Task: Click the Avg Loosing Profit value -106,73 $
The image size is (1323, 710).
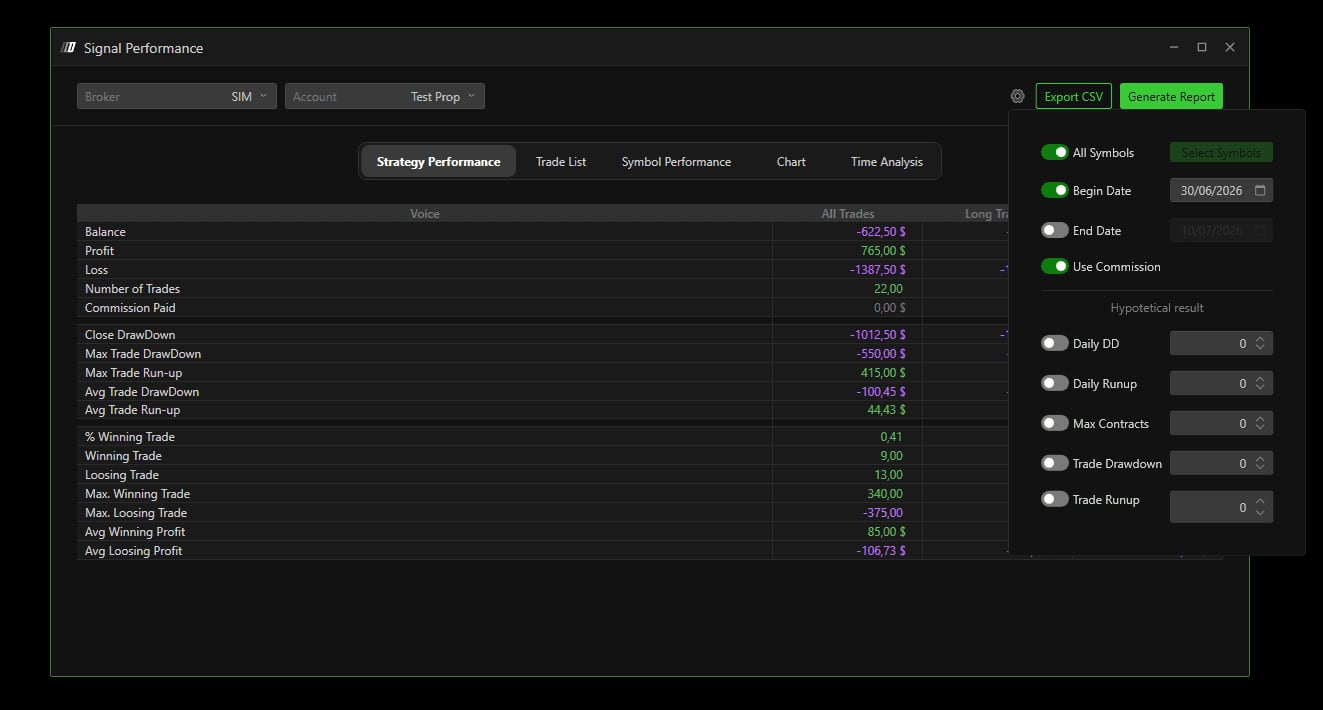Action: (x=881, y=551)
